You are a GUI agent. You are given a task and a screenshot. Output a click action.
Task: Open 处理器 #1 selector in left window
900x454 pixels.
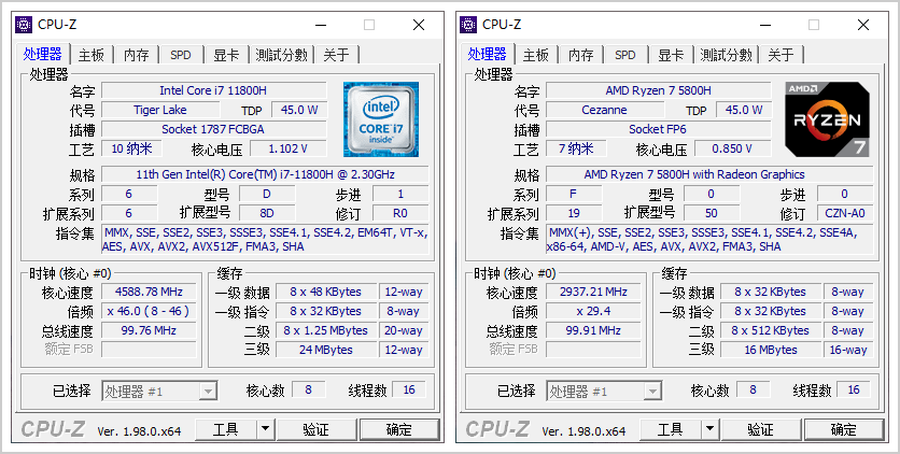click(x=159, y=391)
